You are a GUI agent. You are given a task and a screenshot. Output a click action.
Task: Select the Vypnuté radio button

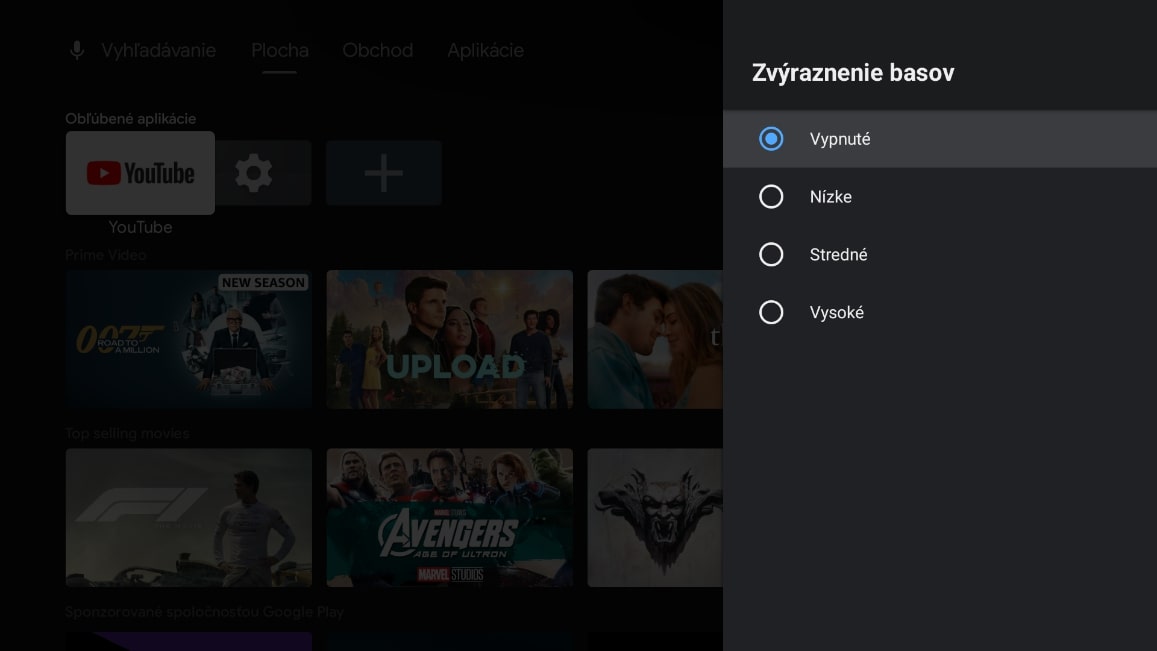coord(771,139)
